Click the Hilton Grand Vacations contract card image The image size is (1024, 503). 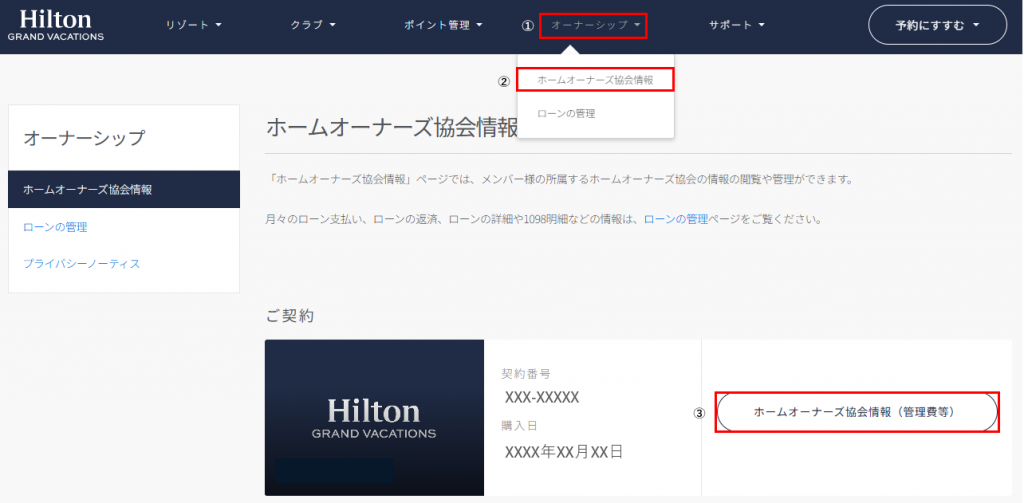click(374, 417)
